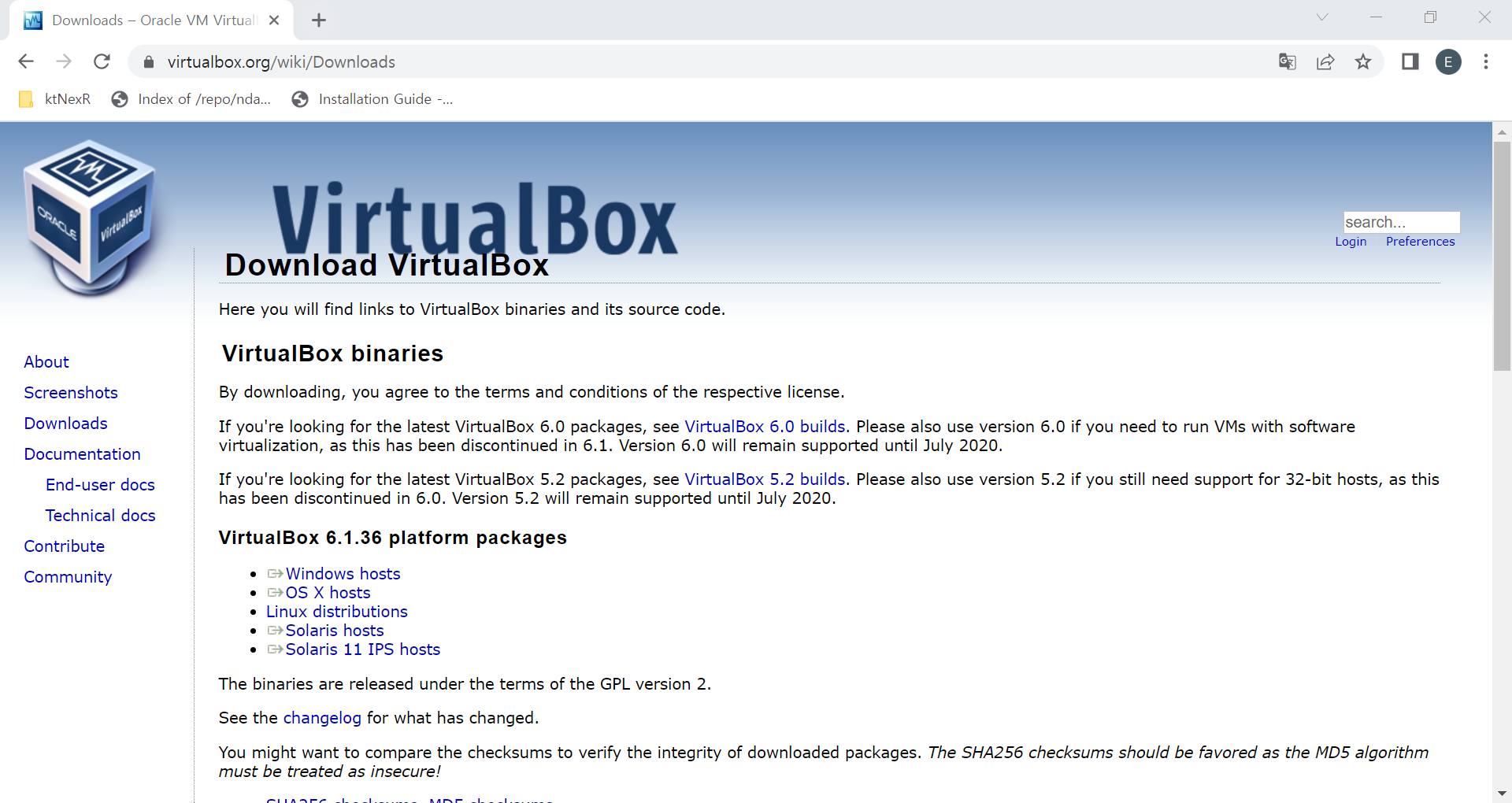Viewport: 1512px width, 803px height.
Task: Close the Downloads – Oracle VM tab
Action: (x=274, y=20)
